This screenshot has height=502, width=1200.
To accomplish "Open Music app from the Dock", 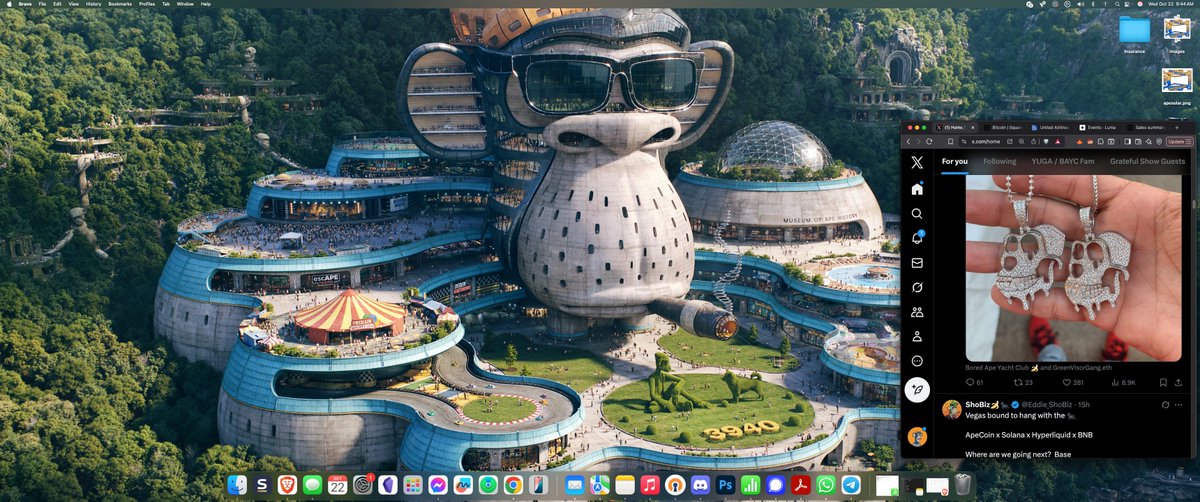I will [x=650, y=484].
